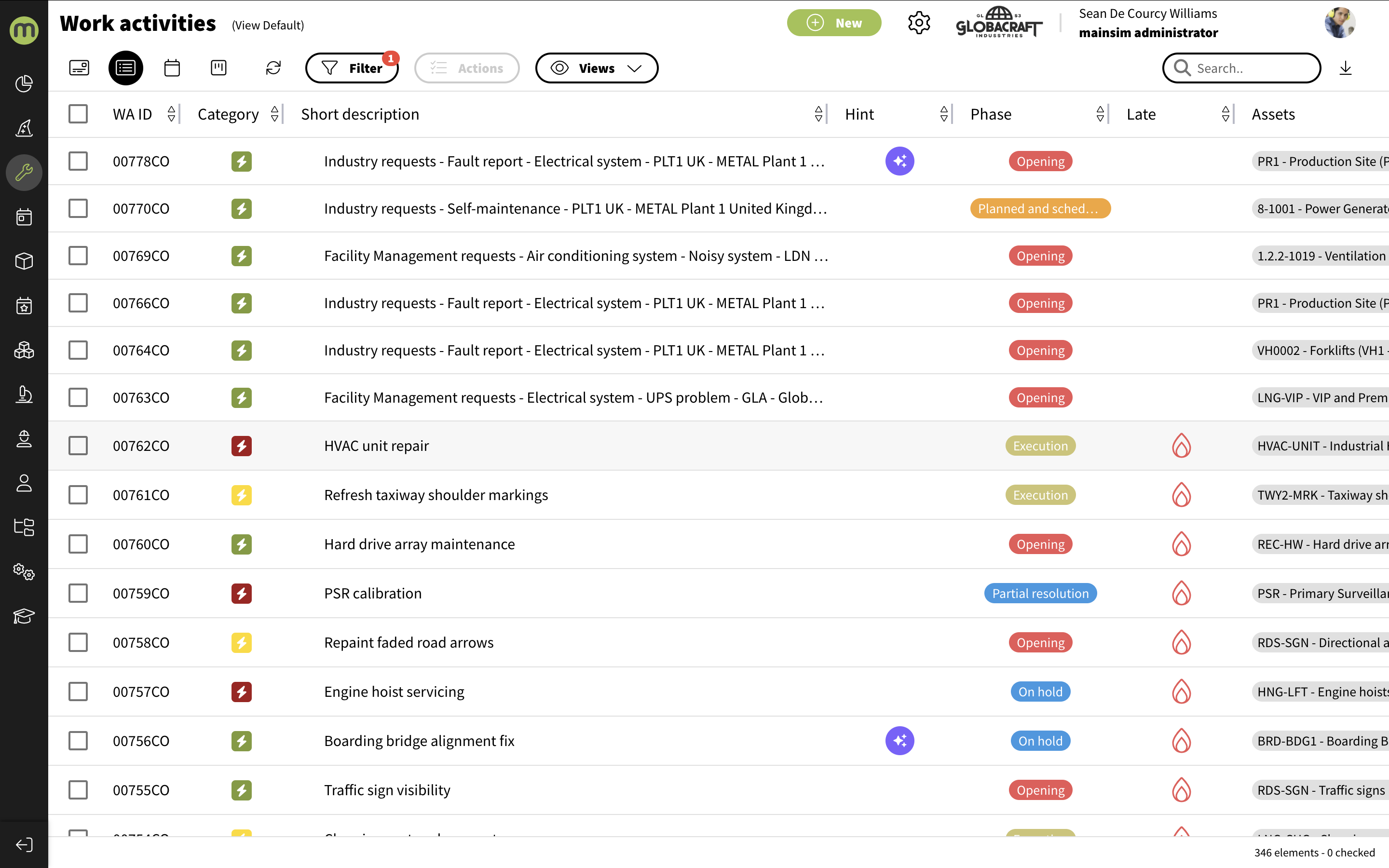The height and width of the screenshot is (868, 1389).
Task: Sort by Phase column arrows
Action: [x=1100, y=114]
